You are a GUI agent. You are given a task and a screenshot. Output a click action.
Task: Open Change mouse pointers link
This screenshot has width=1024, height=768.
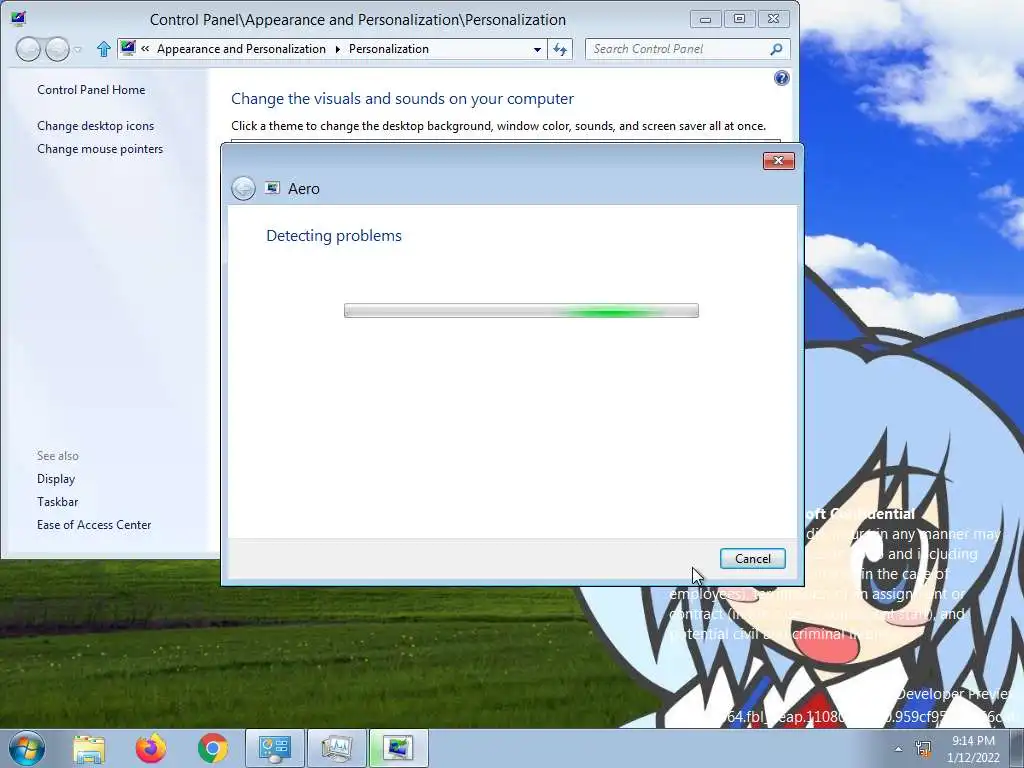pyautogui.click(x=100, y=149)
